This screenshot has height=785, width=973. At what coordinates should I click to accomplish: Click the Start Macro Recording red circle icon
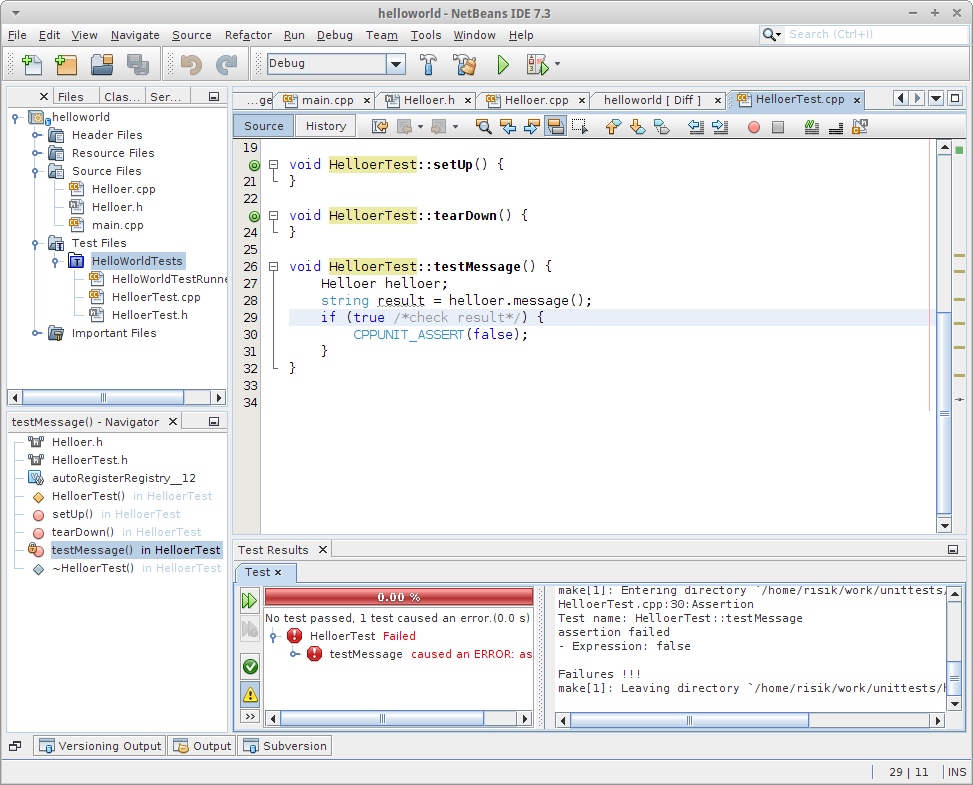pyautogui.click(x=754, y=126)
